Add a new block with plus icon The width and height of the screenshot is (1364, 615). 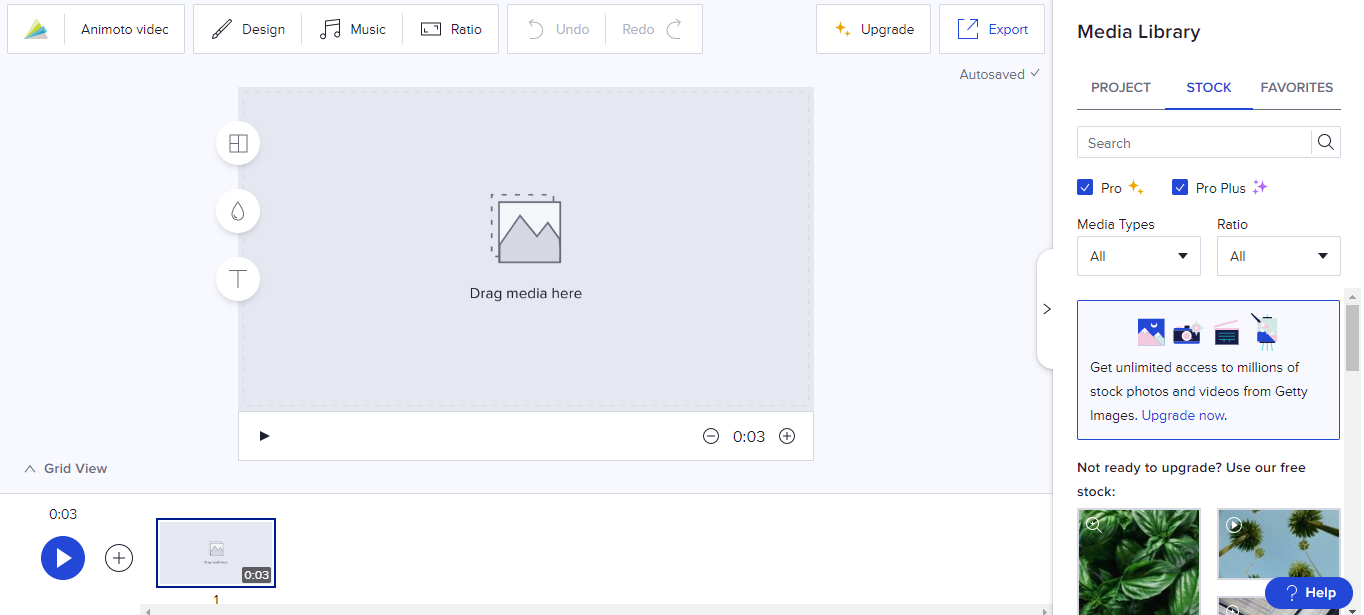click(x=119, y=558)
